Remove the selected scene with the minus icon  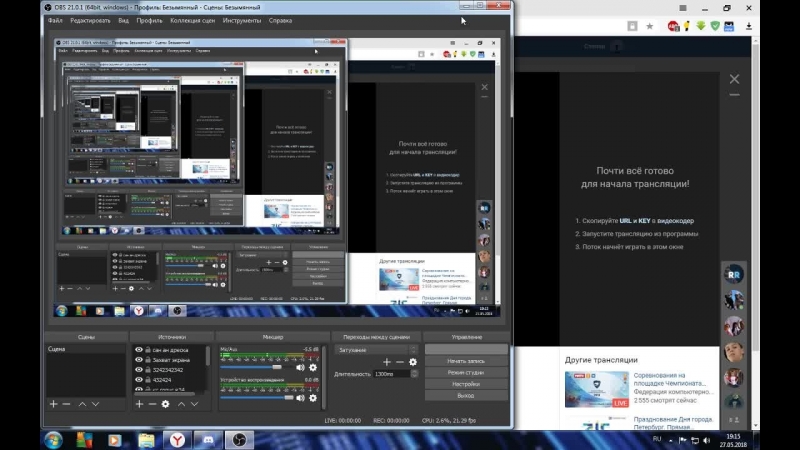tap(66, 404)
